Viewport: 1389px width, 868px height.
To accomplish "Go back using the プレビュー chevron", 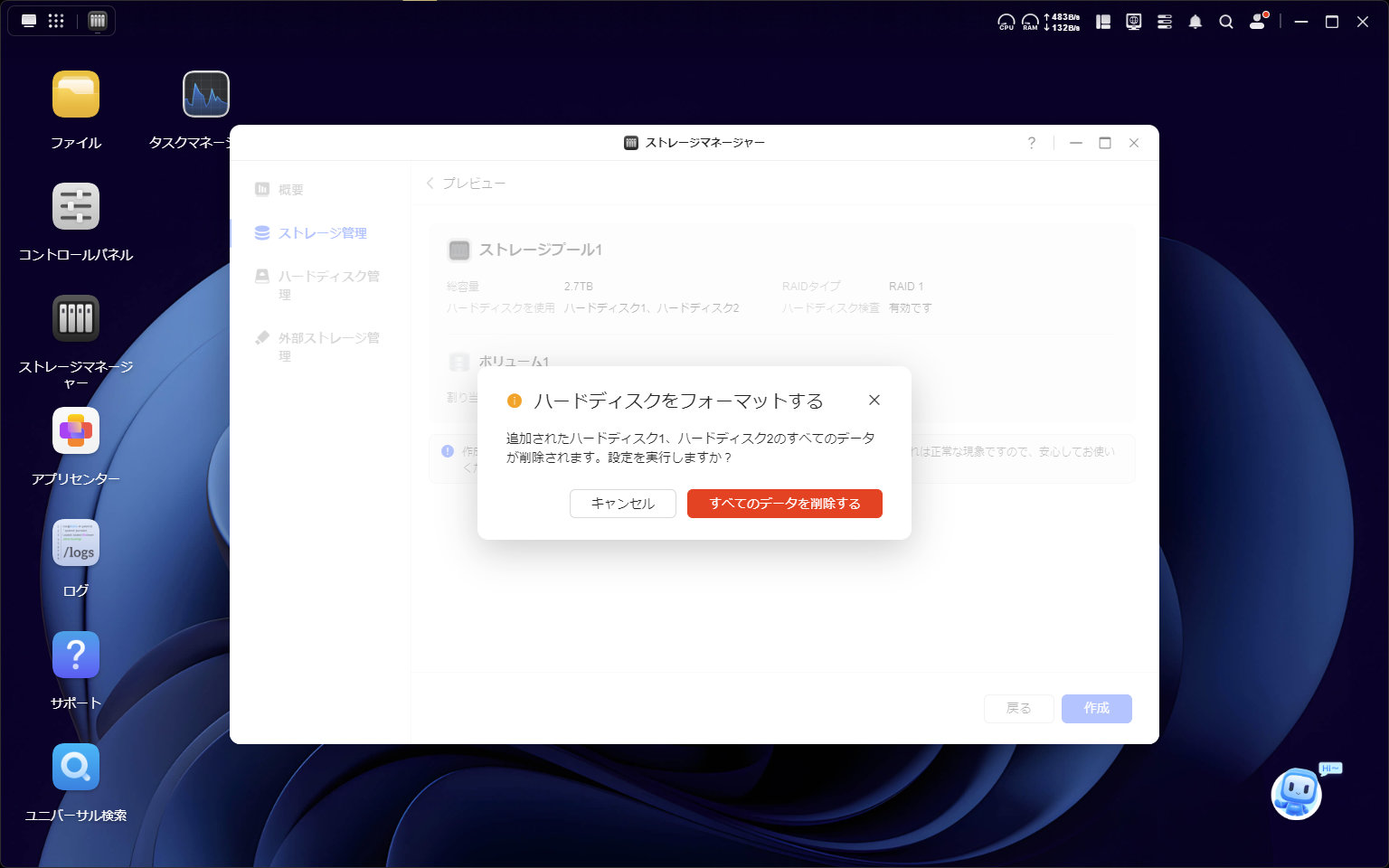I will pos(431,184).
